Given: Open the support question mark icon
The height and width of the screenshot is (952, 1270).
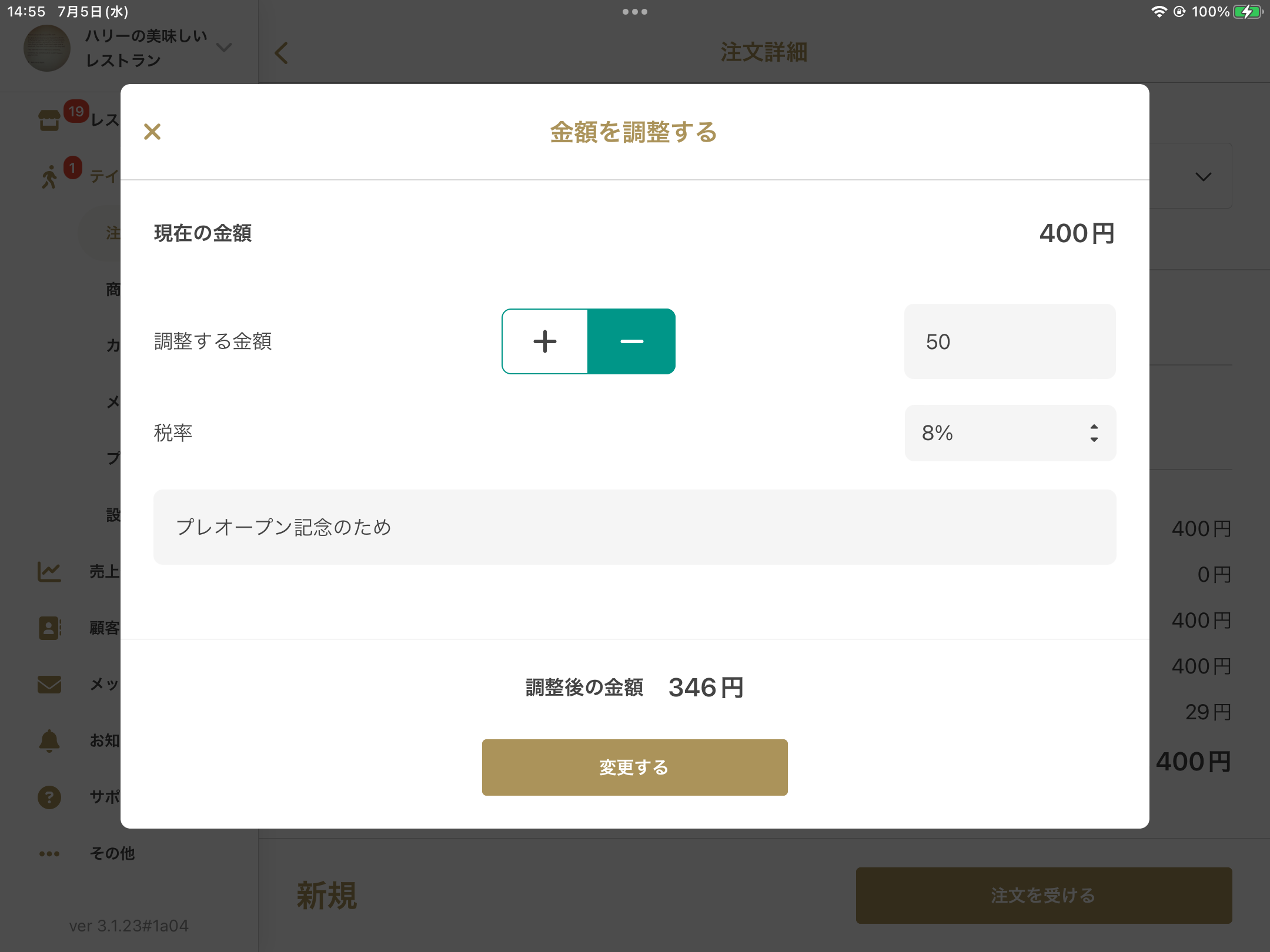Looking at the screenshot, I should (49, 797).
